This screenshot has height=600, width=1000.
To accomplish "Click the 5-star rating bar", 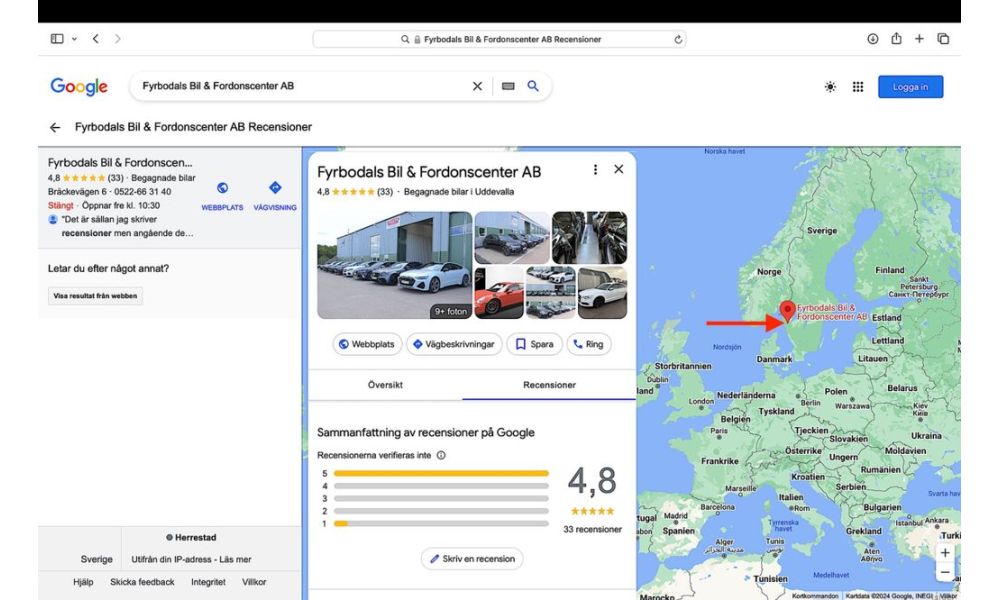I will click(x=441, y=473).
